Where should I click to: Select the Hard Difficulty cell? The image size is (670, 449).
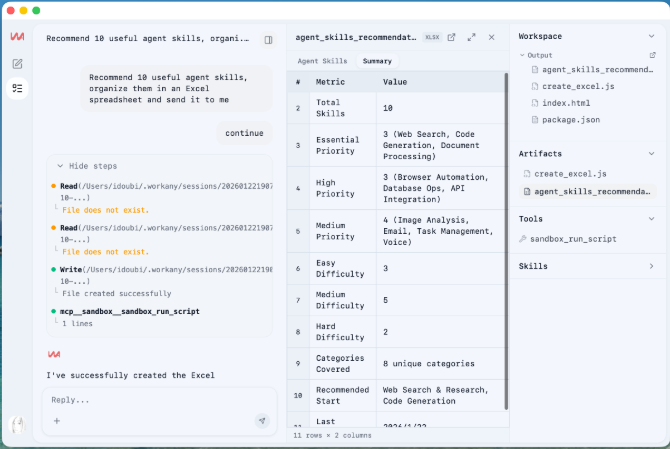(343, 332)
